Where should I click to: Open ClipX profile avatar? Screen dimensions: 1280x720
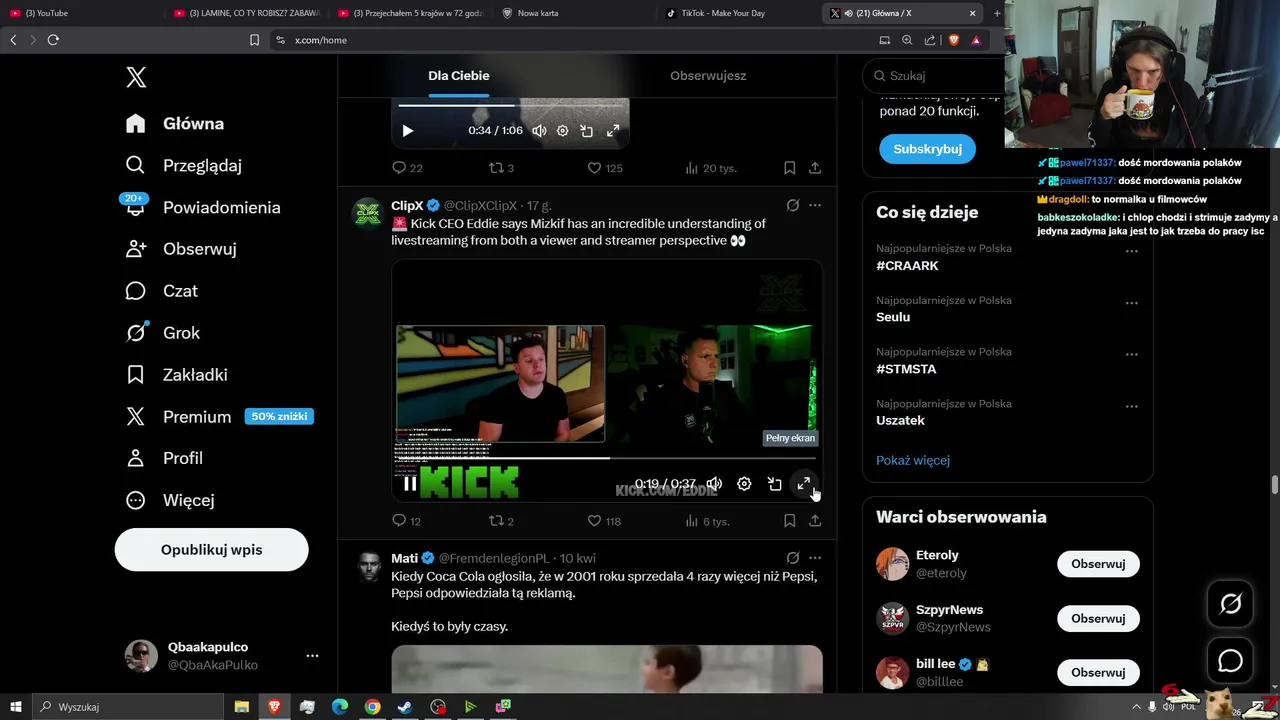point(368,213)
